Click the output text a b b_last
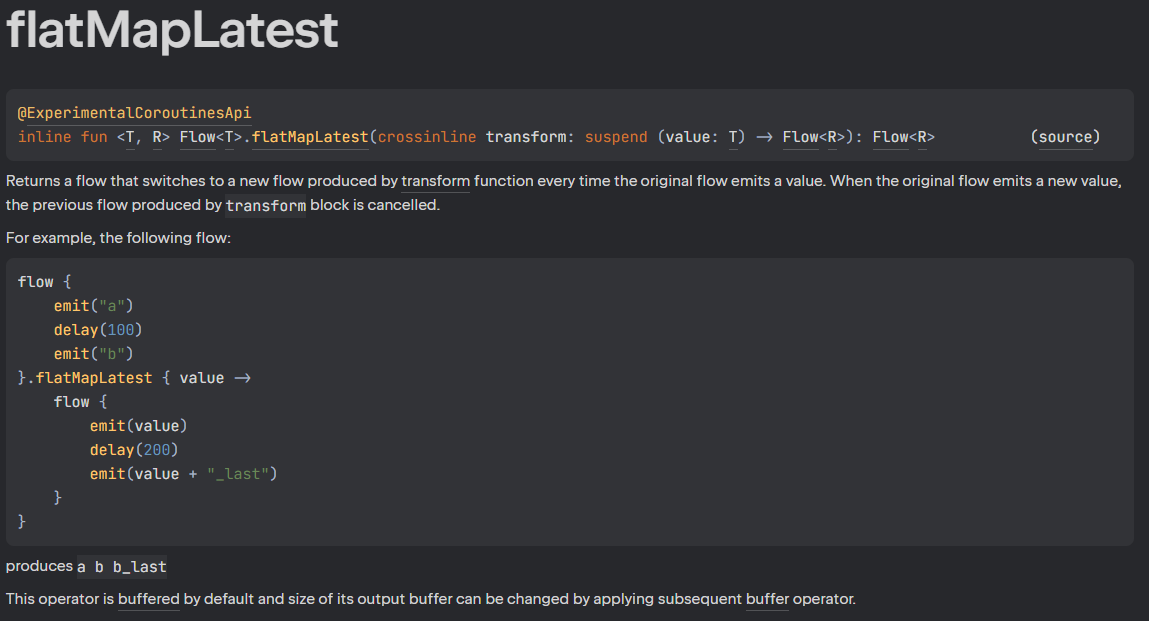This screenshot has height=621, width=1149. click(x=122, y=567)
